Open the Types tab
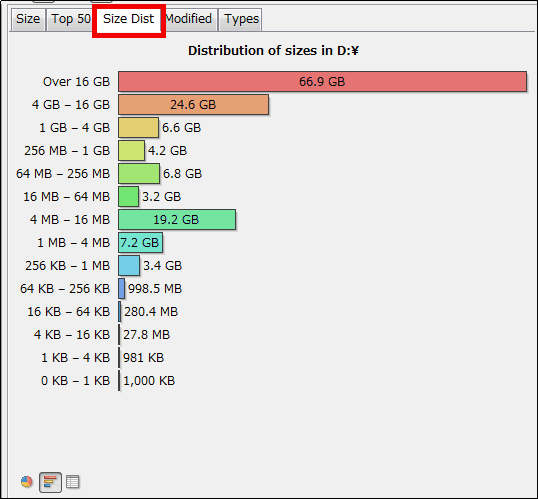The image size is (538, 499). (x=241, y=19)
